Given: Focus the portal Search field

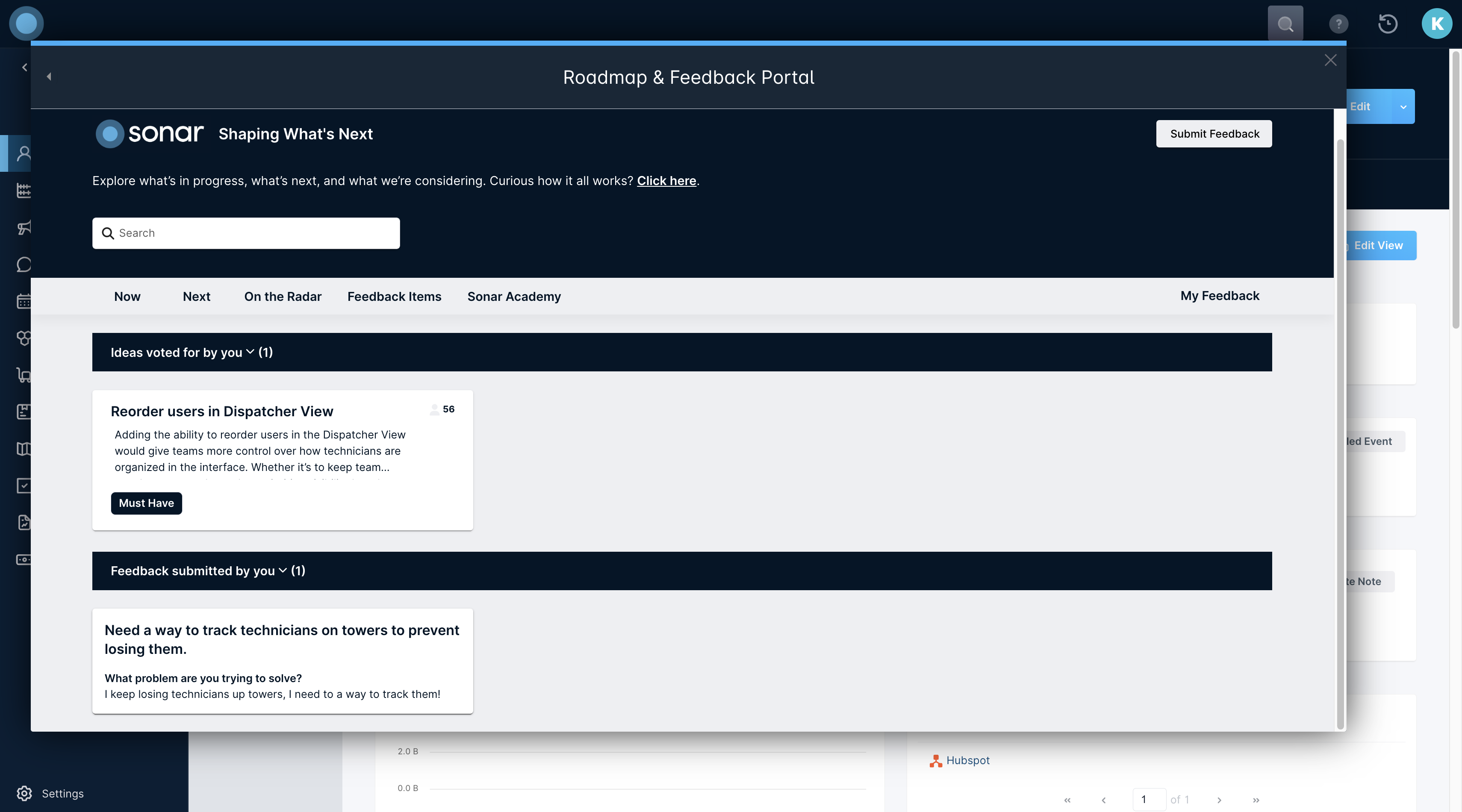Looking at the screenshot, I should click(246, 233).
